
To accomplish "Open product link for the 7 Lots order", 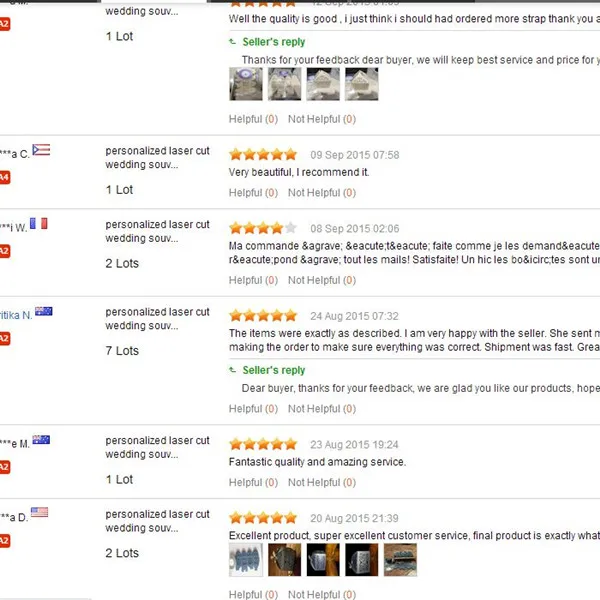I will (x=157, y=318).
